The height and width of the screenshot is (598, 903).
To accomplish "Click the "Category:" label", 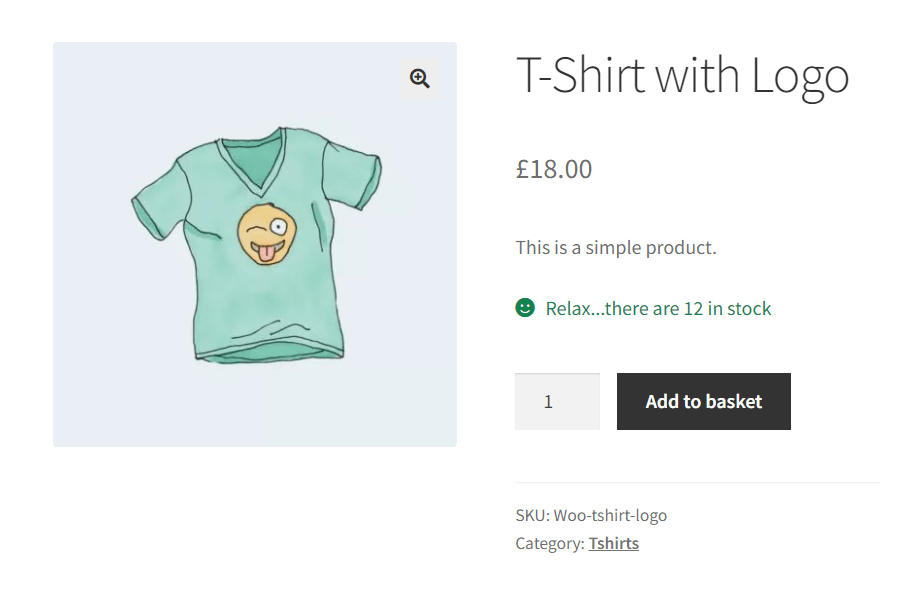I will [548, 543].
